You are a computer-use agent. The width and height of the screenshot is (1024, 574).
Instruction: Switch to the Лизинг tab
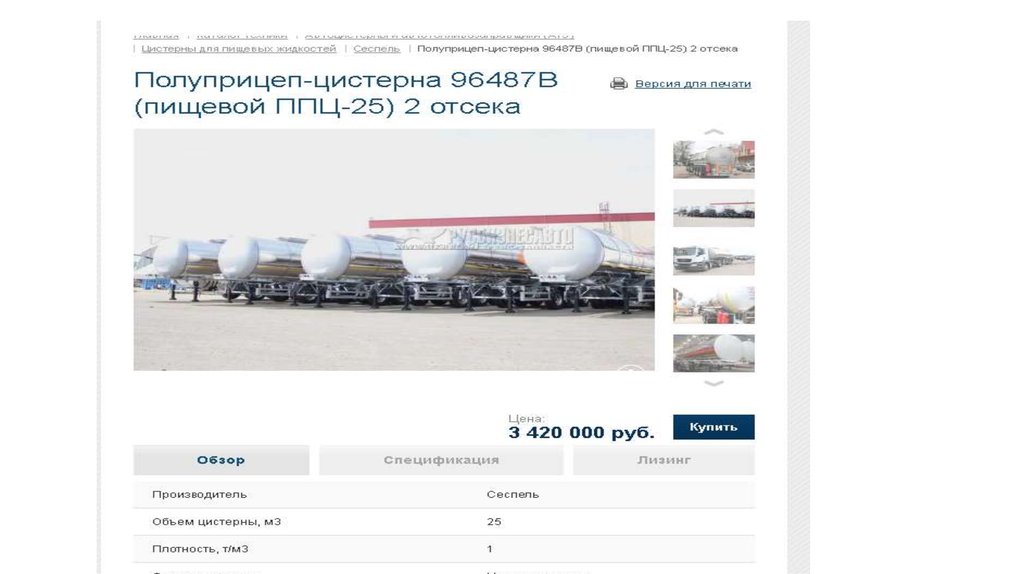(664, 460)
